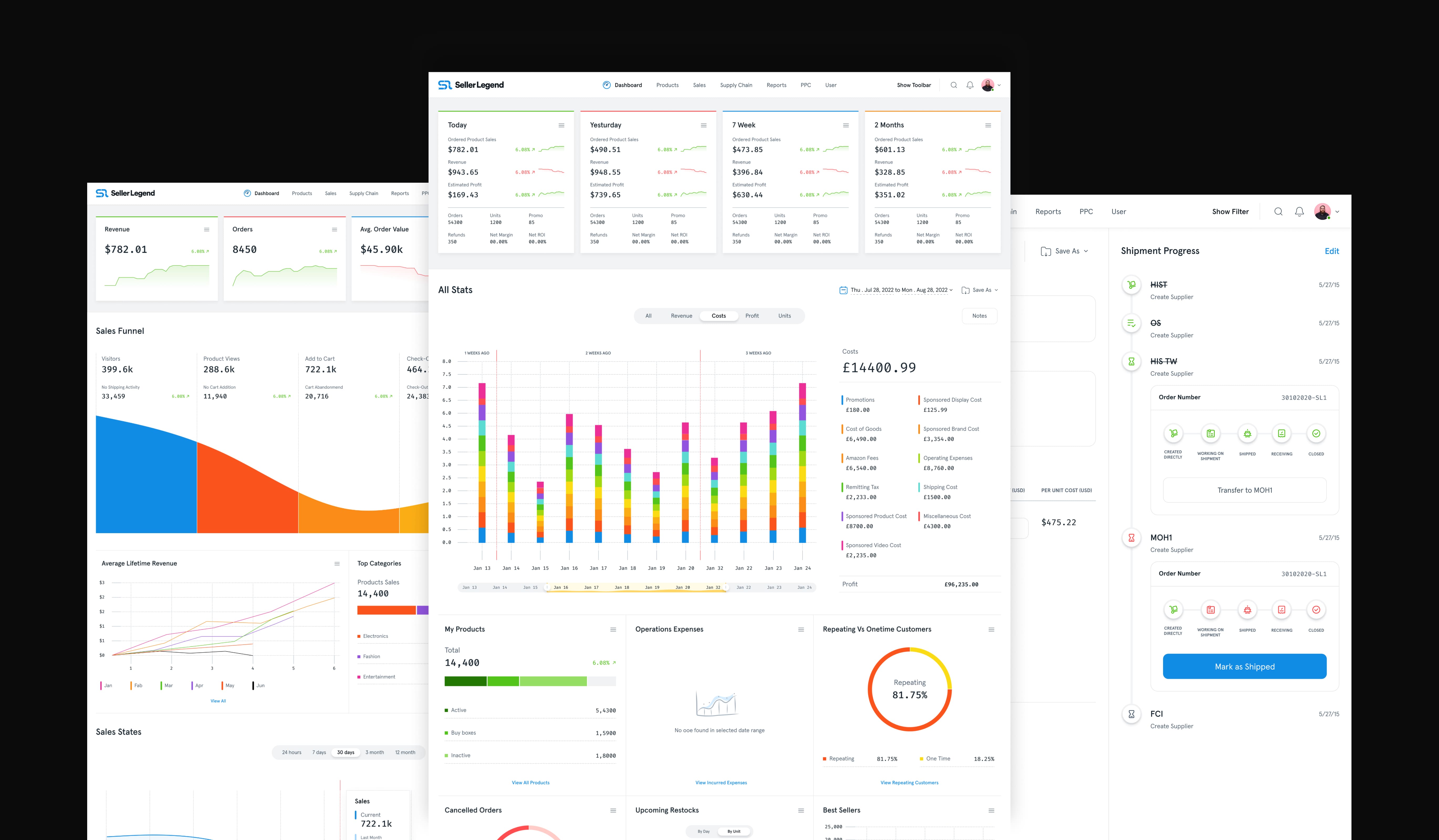This screenshot has width=1439, height=840.
Task: Click red Shipped icon in MOH1 order
Action: tap(1248, 610)
